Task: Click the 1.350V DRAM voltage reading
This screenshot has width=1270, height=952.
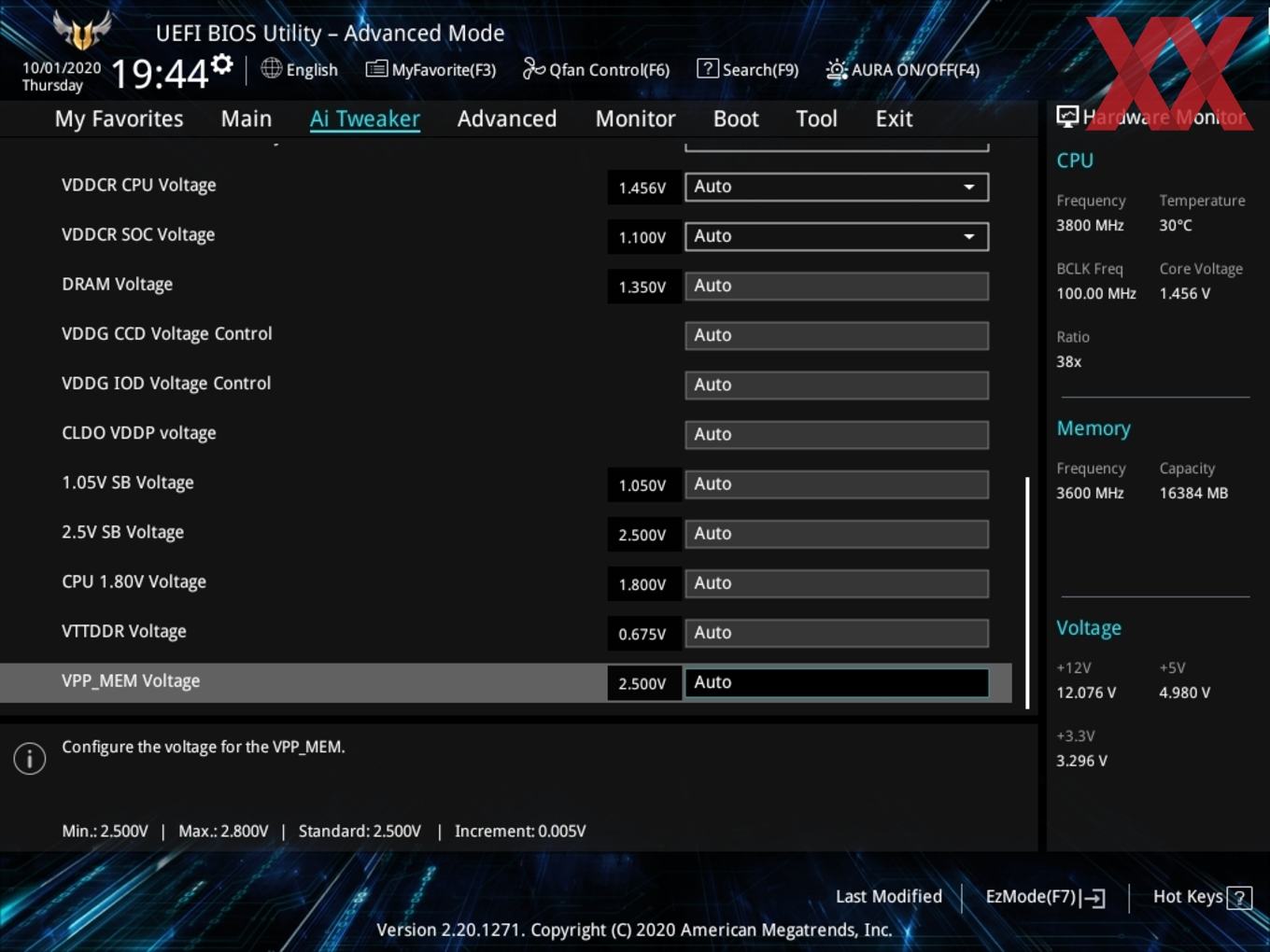Action: tap(642, 287)
